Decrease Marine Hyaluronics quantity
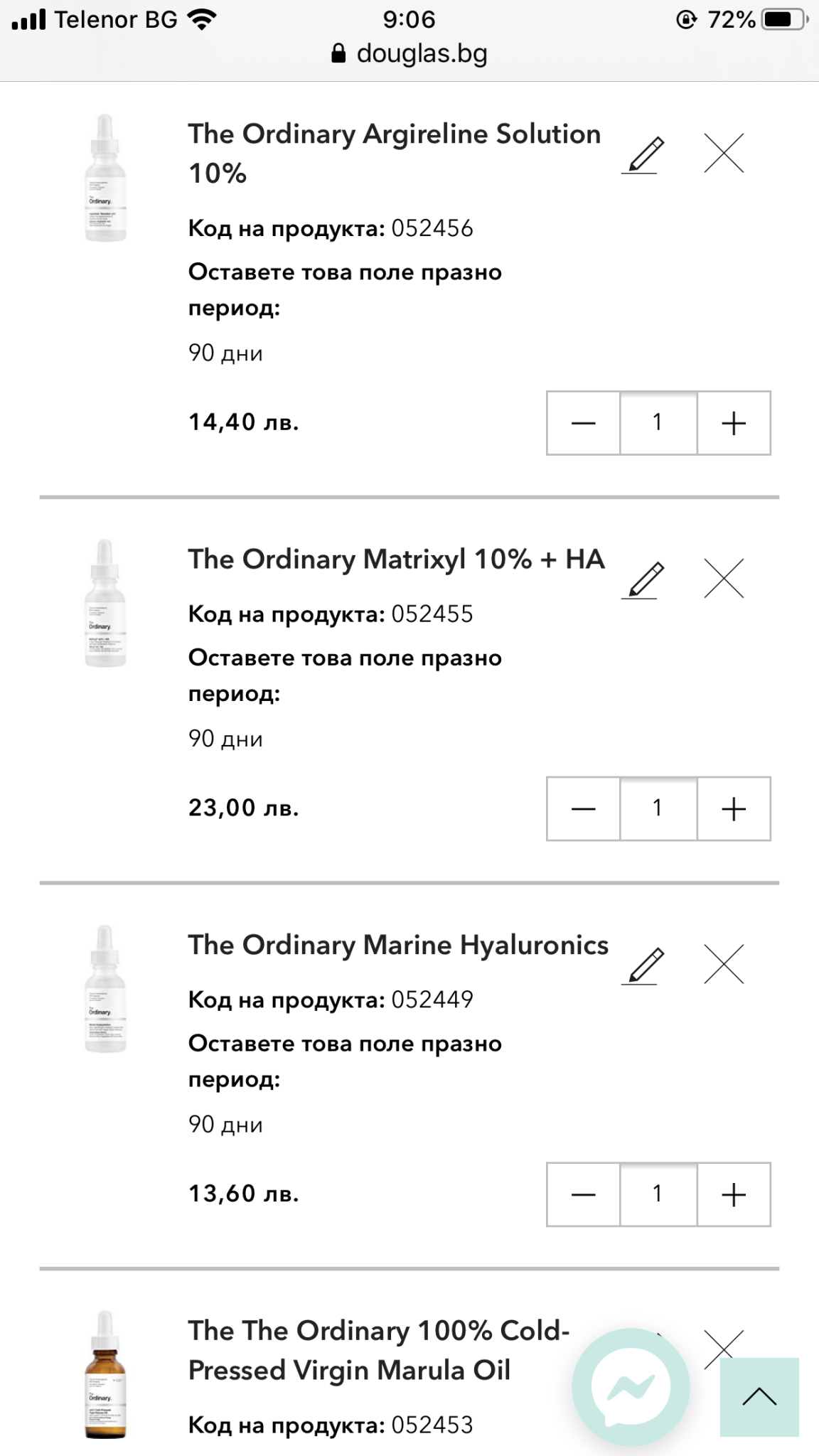Screen dimensions: 819x1456 (583, 1194)
